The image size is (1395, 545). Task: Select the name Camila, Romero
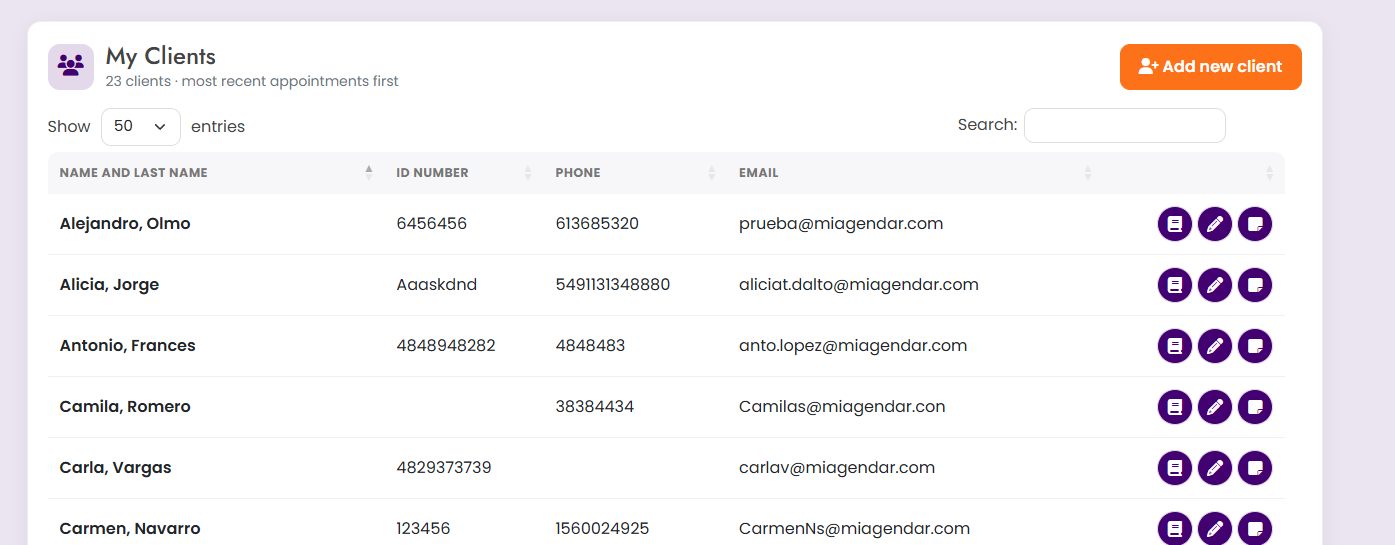[x=125, y=407]
